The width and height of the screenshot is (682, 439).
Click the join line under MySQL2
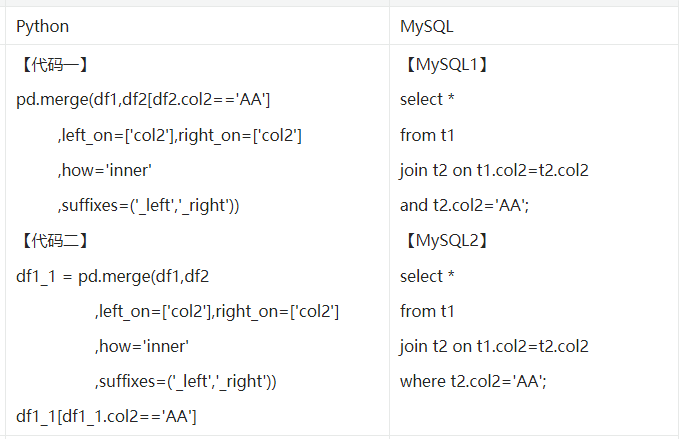click(x=494, y=345)
